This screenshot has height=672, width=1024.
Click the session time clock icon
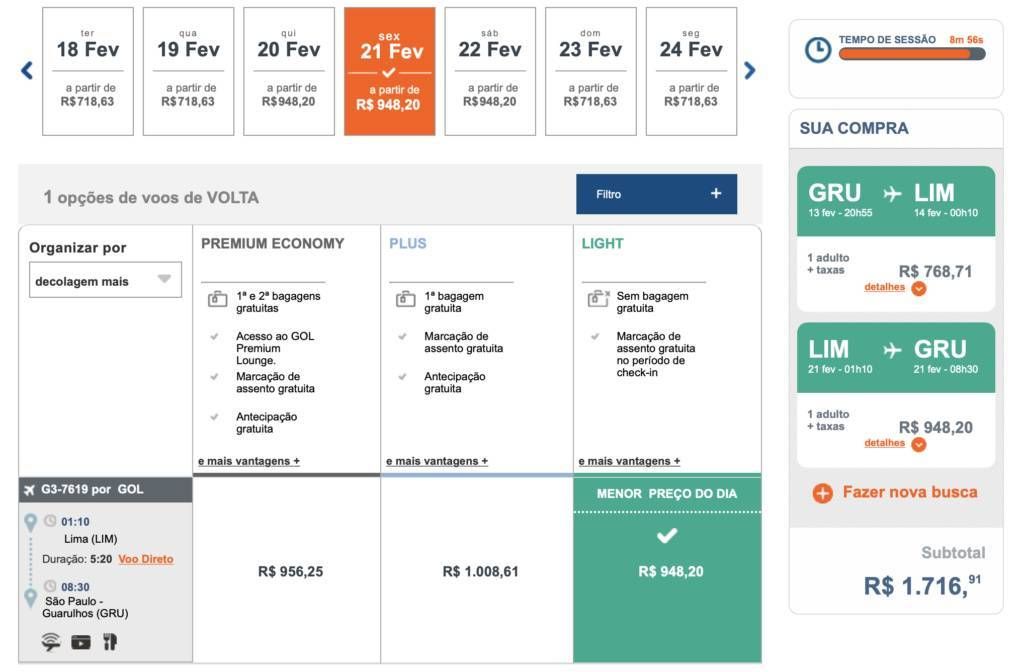point(817,50)
